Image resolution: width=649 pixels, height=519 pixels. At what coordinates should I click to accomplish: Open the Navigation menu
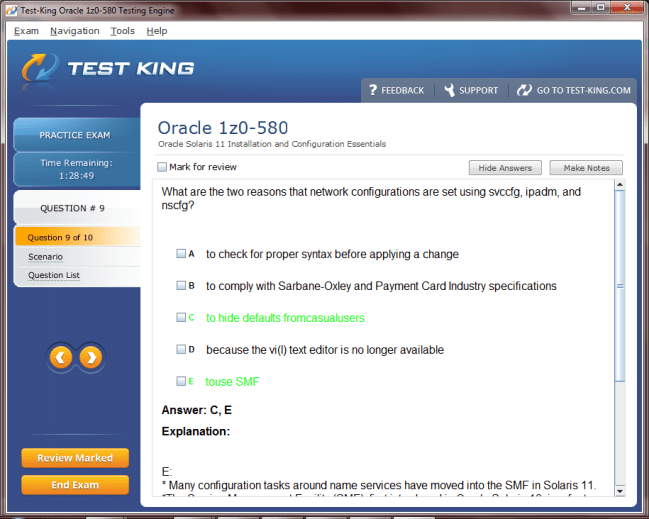(75, 31)
